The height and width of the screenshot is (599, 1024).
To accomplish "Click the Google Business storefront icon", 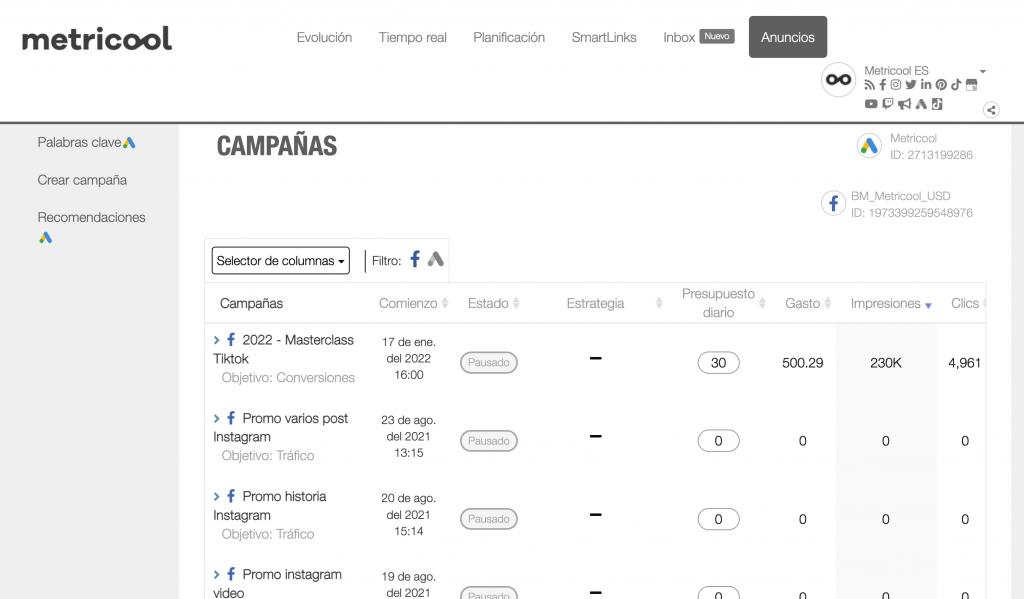I will coord(972,85).
